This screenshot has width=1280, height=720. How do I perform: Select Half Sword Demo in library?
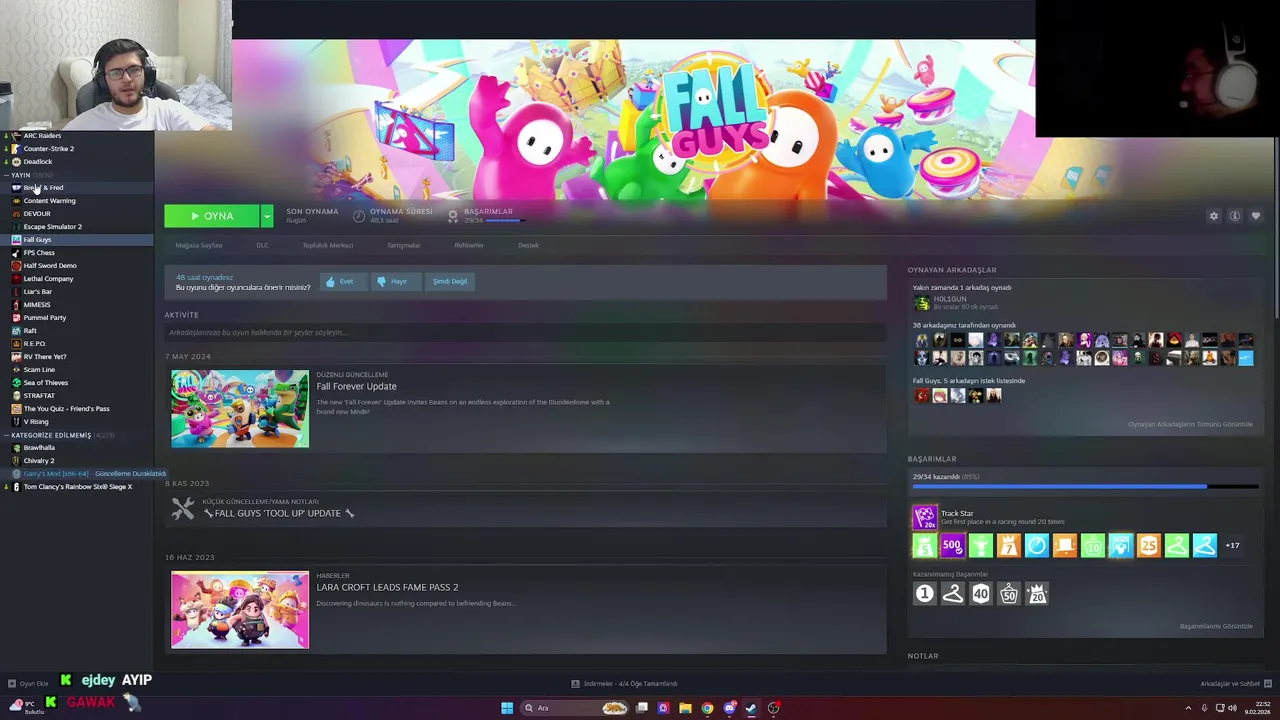(x=49, y=265)
